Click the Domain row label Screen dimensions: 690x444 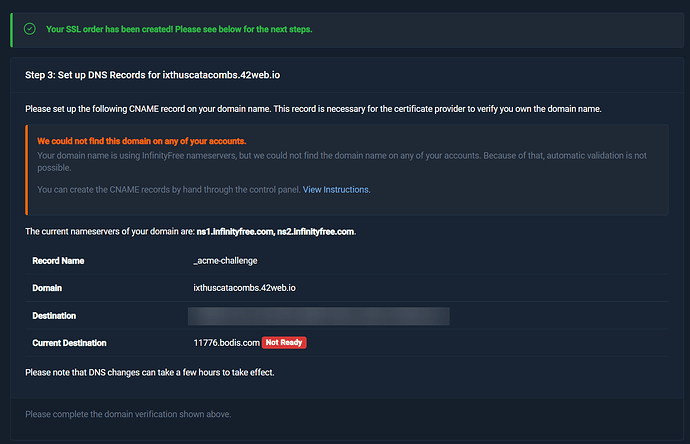click(x=47, y=288)
